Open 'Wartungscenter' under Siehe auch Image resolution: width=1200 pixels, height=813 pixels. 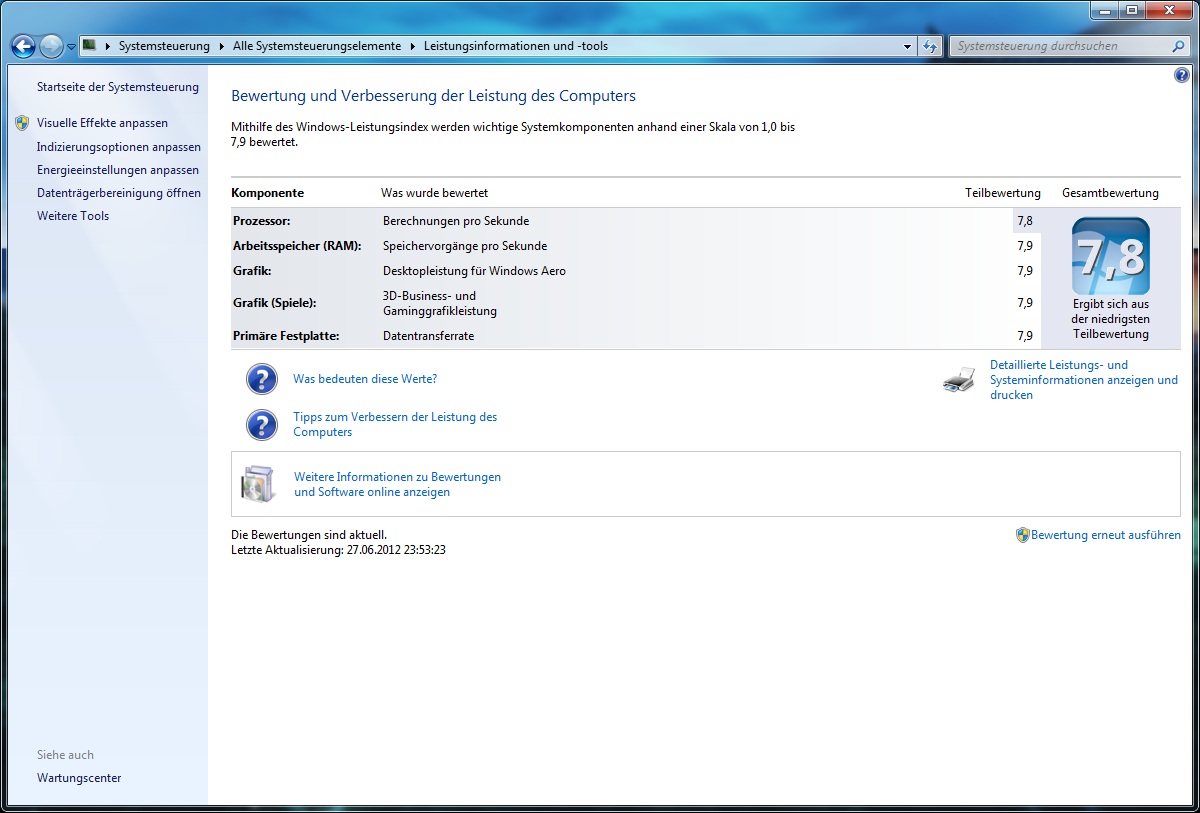coord(79,778)
